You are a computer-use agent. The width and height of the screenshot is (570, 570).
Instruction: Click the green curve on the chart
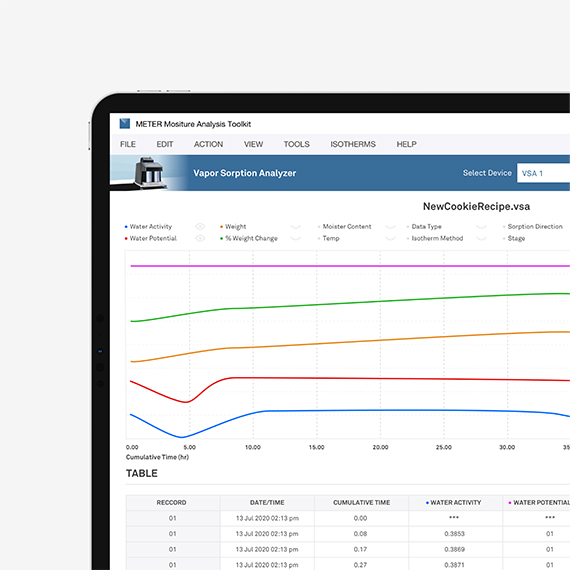(x=349, y=302)
